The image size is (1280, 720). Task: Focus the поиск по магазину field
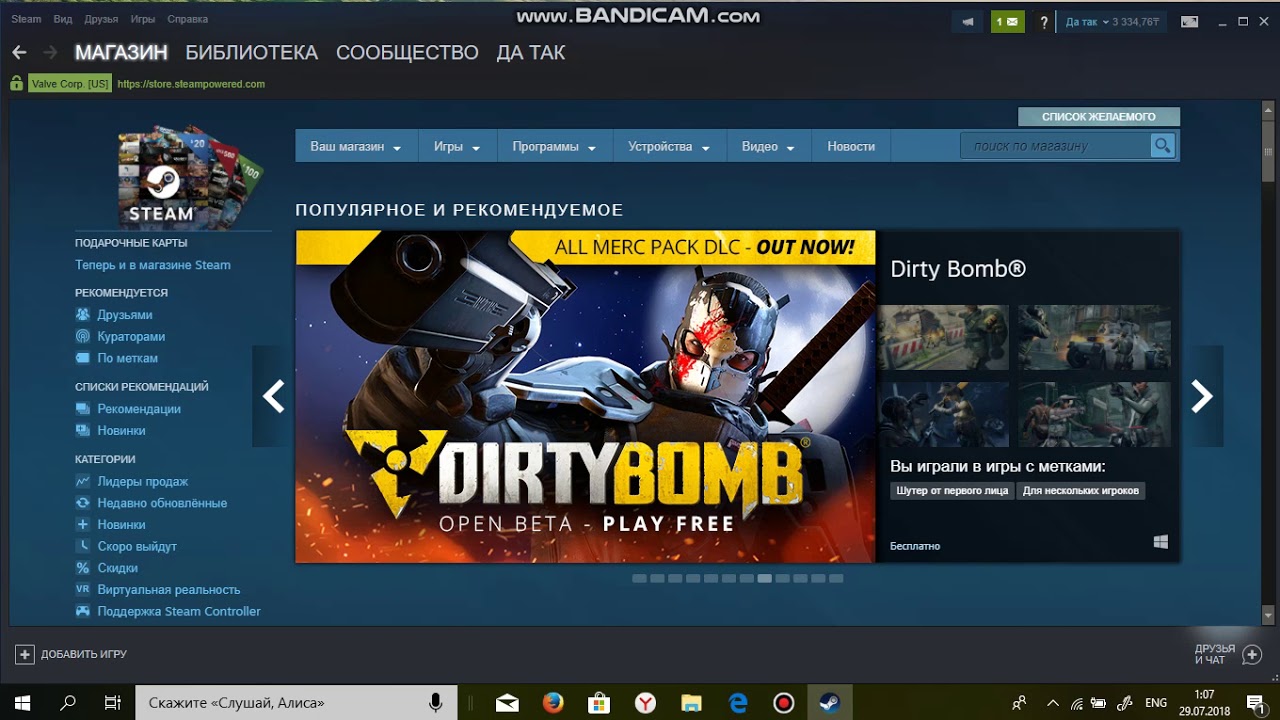pyautogui.click(x=1055, y=146)
